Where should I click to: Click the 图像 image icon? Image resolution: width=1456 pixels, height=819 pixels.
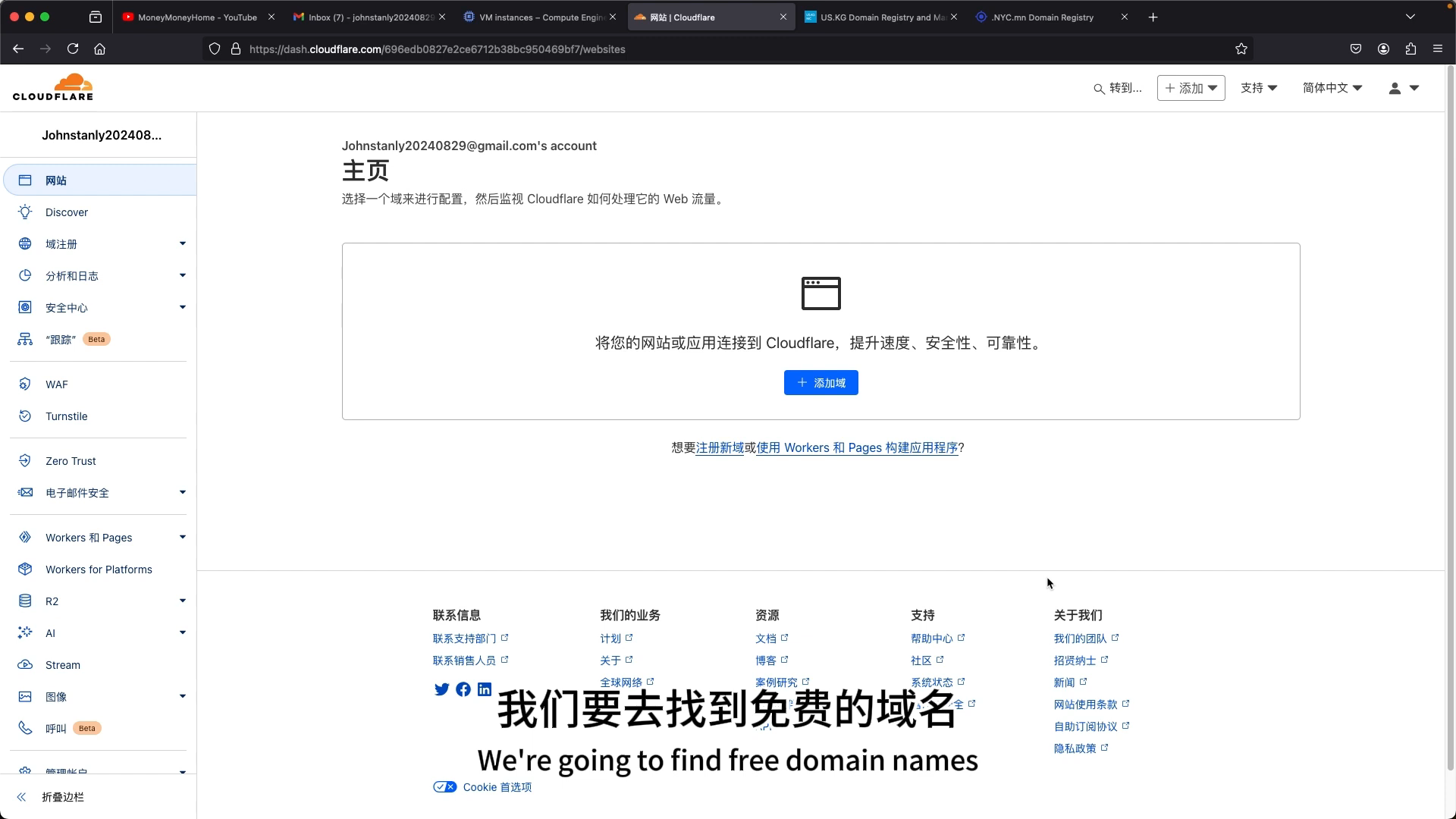tap(25, 697)
